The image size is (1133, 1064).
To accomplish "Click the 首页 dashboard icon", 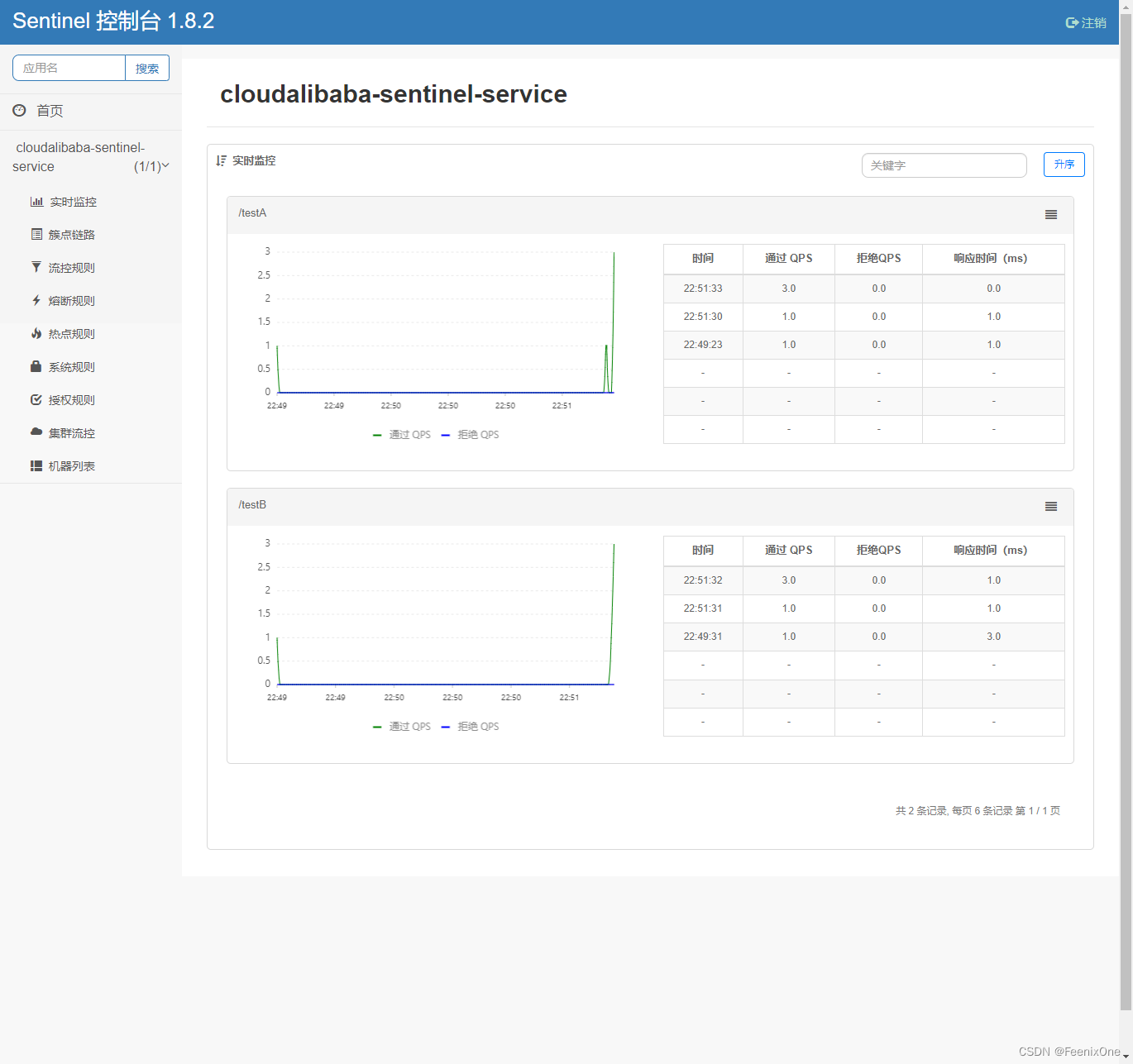I will [19, 110].
